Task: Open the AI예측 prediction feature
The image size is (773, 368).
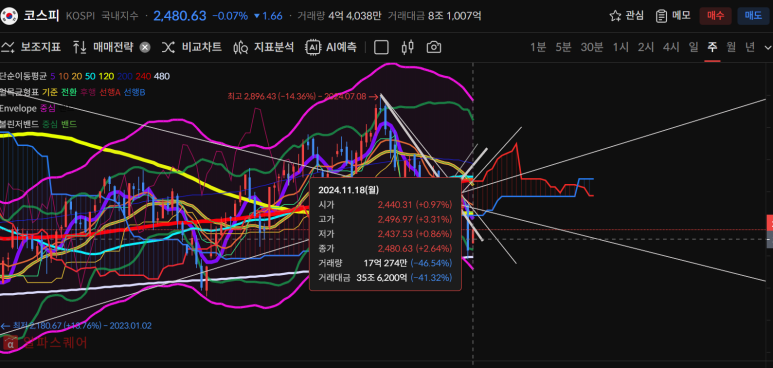Action: click(331, 47)
